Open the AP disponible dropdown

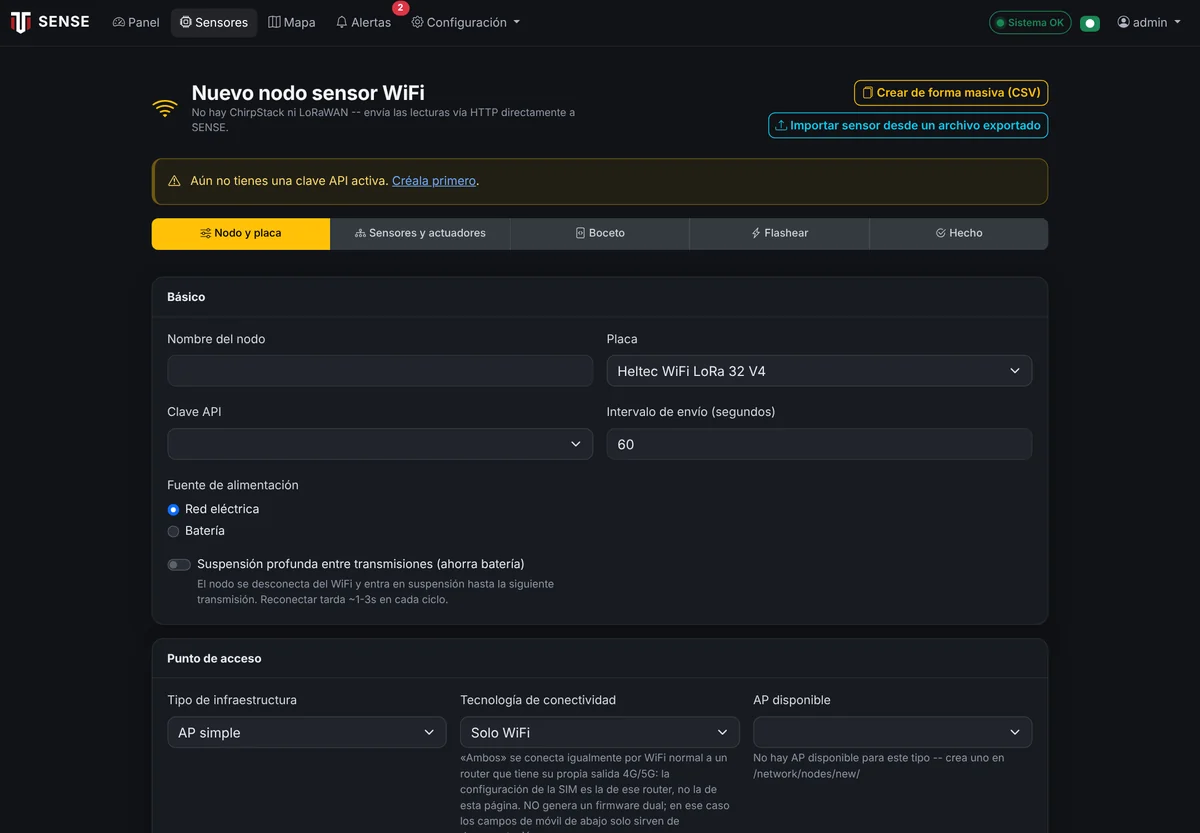tap(893, 732)
